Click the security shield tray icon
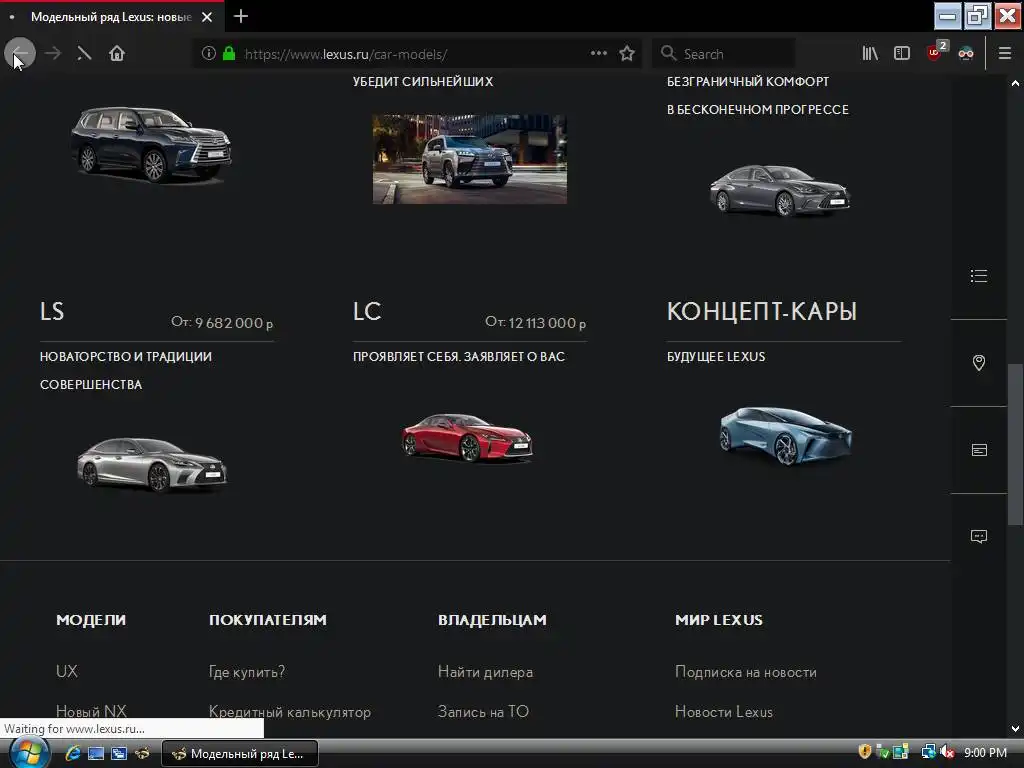1024x768 pixels. tap(865, 752)
